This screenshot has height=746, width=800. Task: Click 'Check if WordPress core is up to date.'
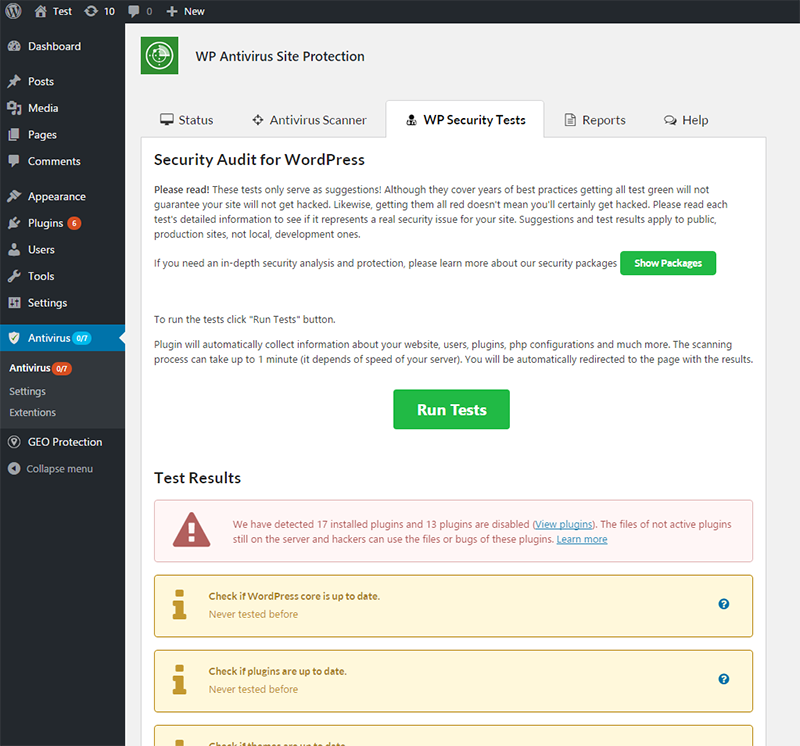click(x=294, y=596)
